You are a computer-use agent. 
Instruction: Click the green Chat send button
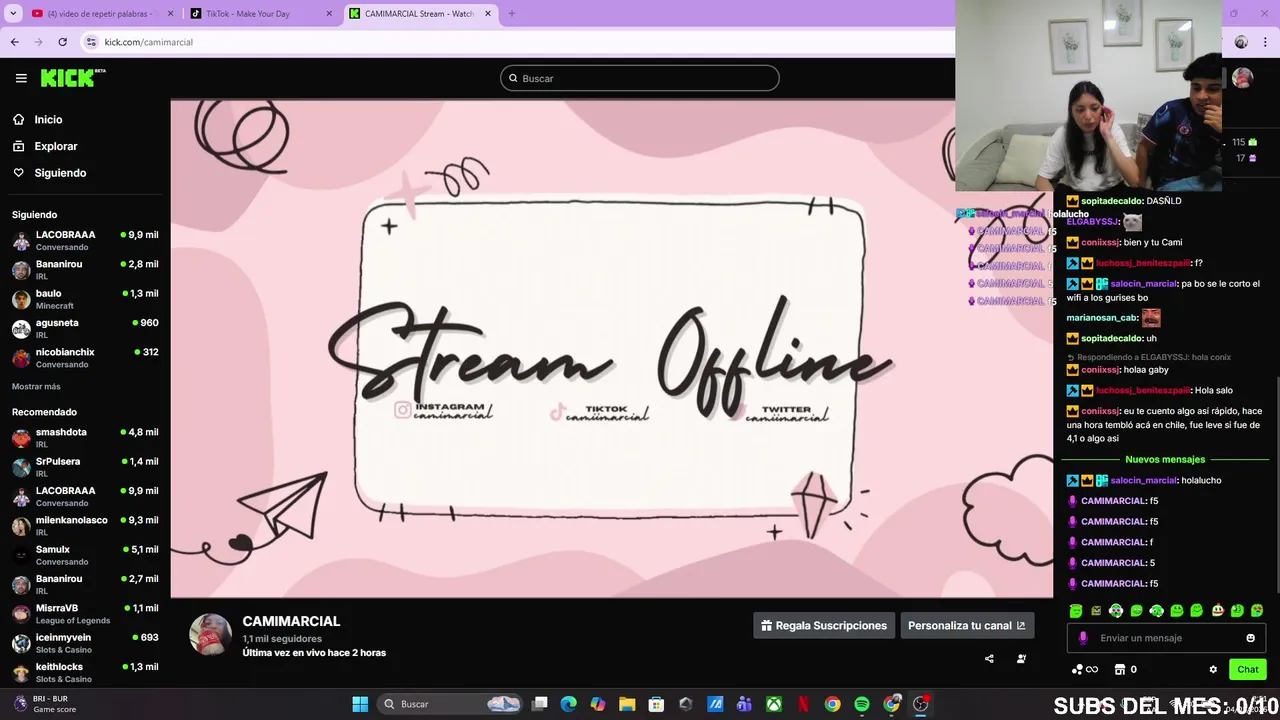click(x=1248, y=669)
